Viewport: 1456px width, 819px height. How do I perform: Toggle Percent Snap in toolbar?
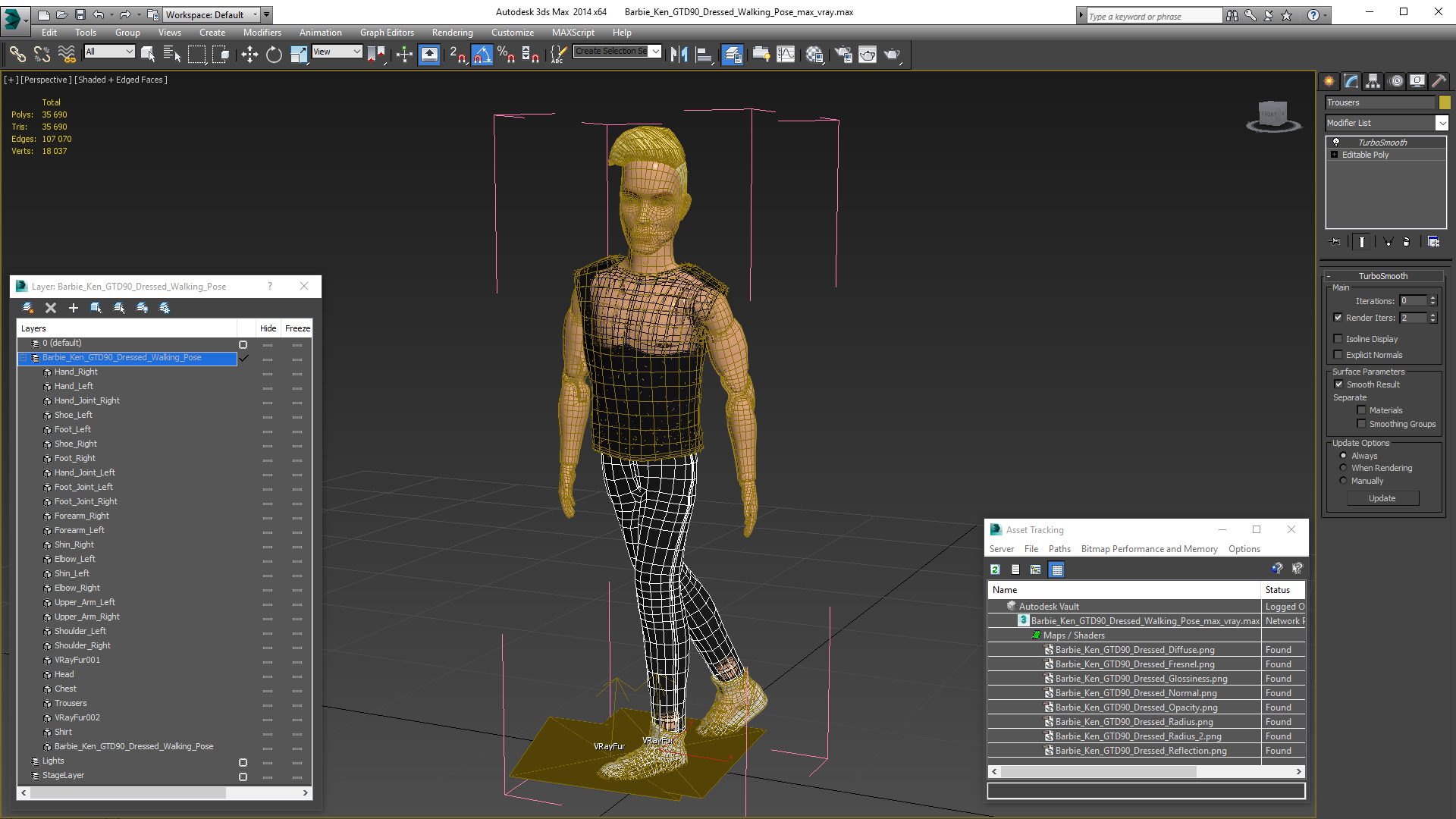507,54
